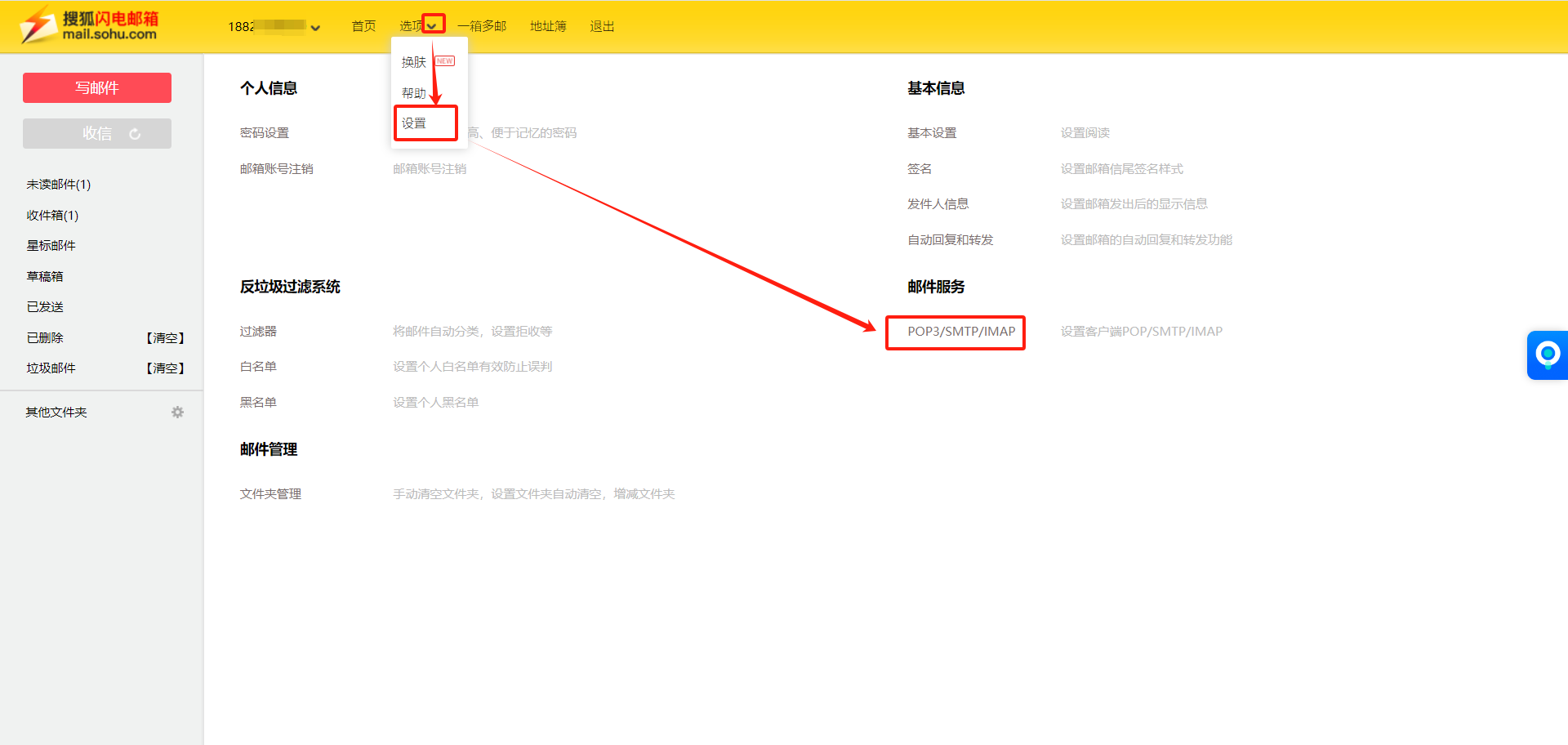Screen dimensions: 1568x745
Task: Open 发件人信息 sender info settings
Action: coord(938,204)
